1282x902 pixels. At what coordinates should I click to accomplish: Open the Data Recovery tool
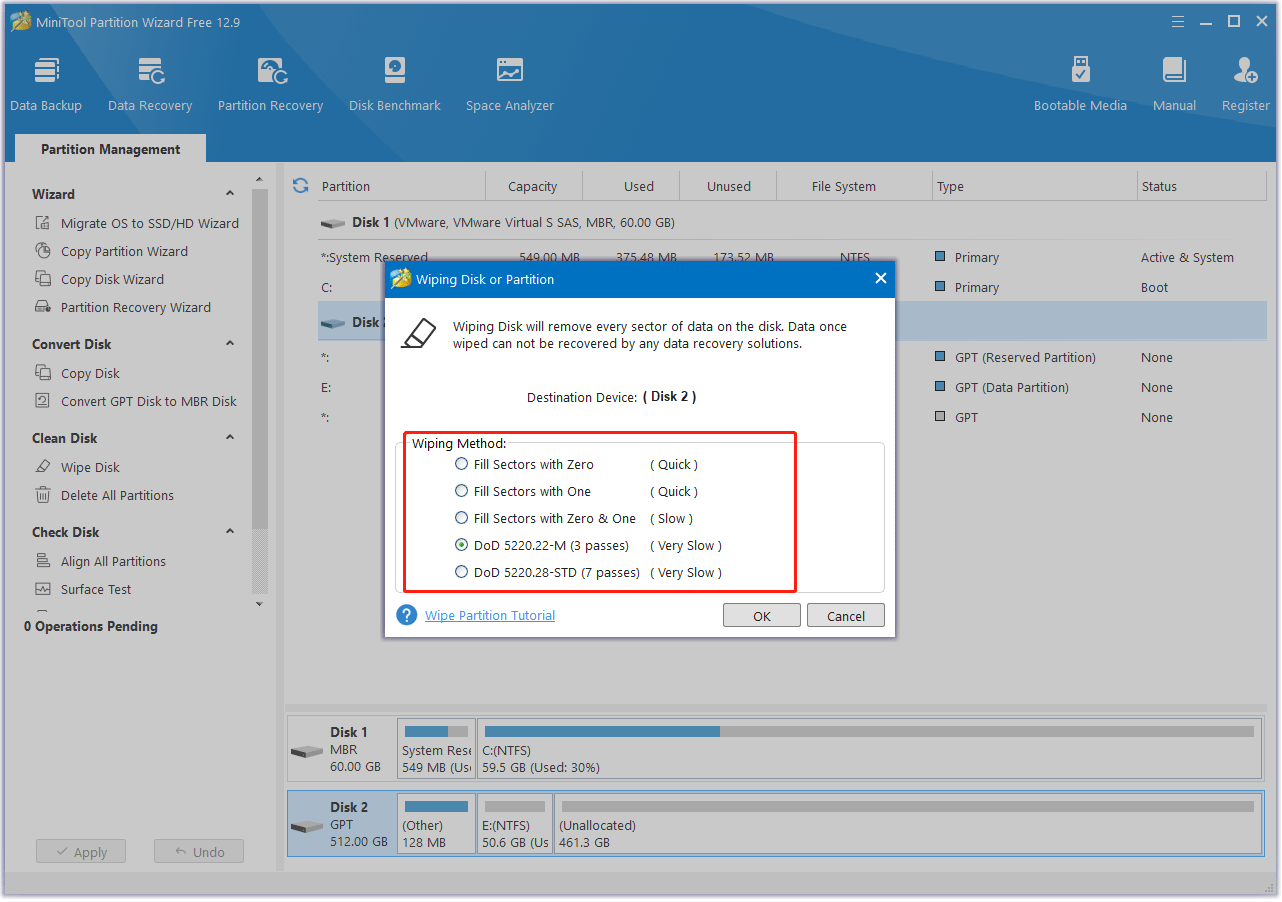149,80
